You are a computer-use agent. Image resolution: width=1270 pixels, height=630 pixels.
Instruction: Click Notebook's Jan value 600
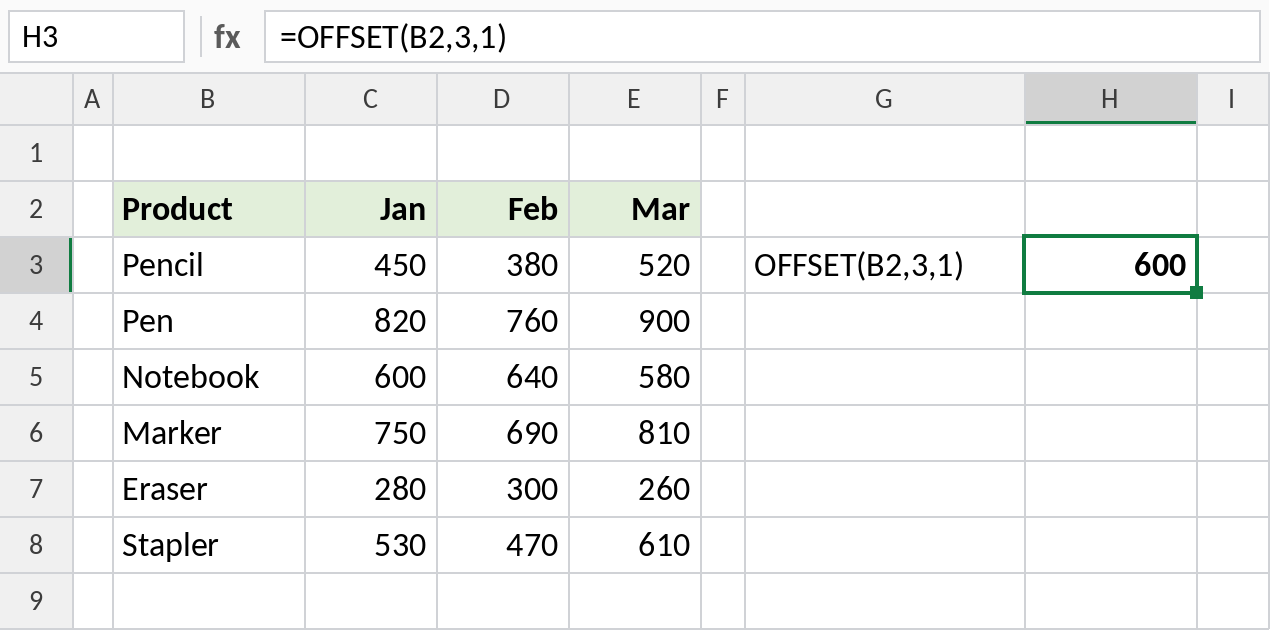pyautogui.click(x=371, y=377)
